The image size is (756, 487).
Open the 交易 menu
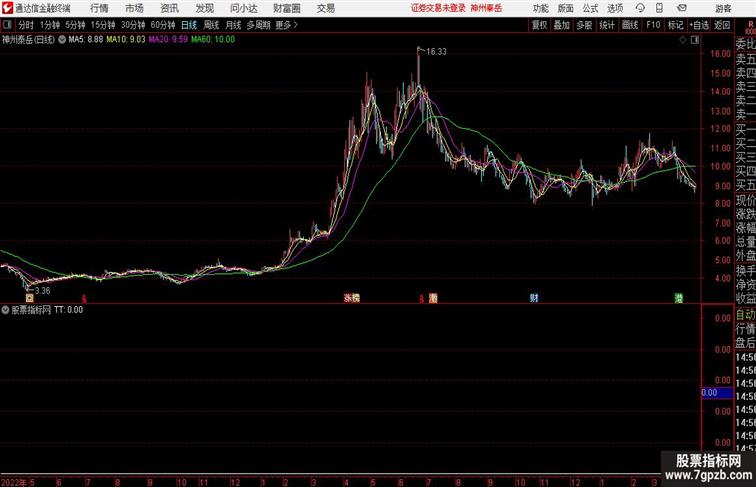pyautogui.click(x=326, y=8)
